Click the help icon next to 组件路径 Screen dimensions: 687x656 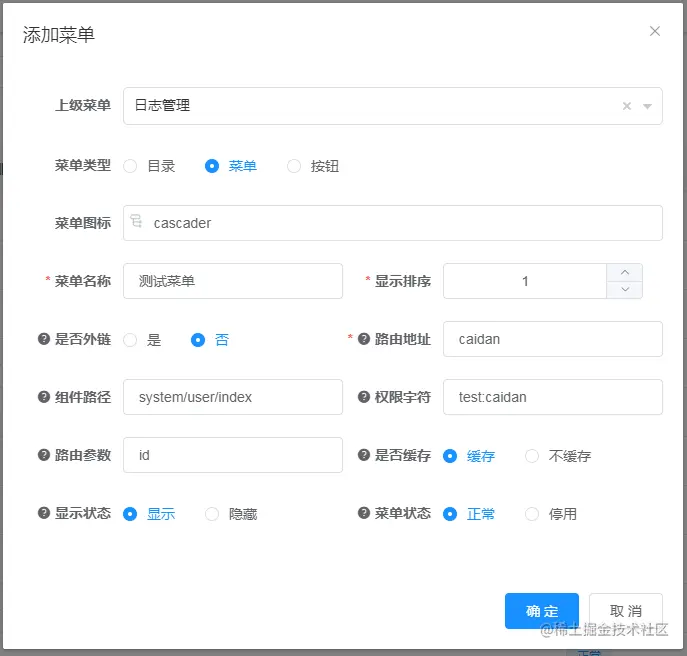point(44,397)
